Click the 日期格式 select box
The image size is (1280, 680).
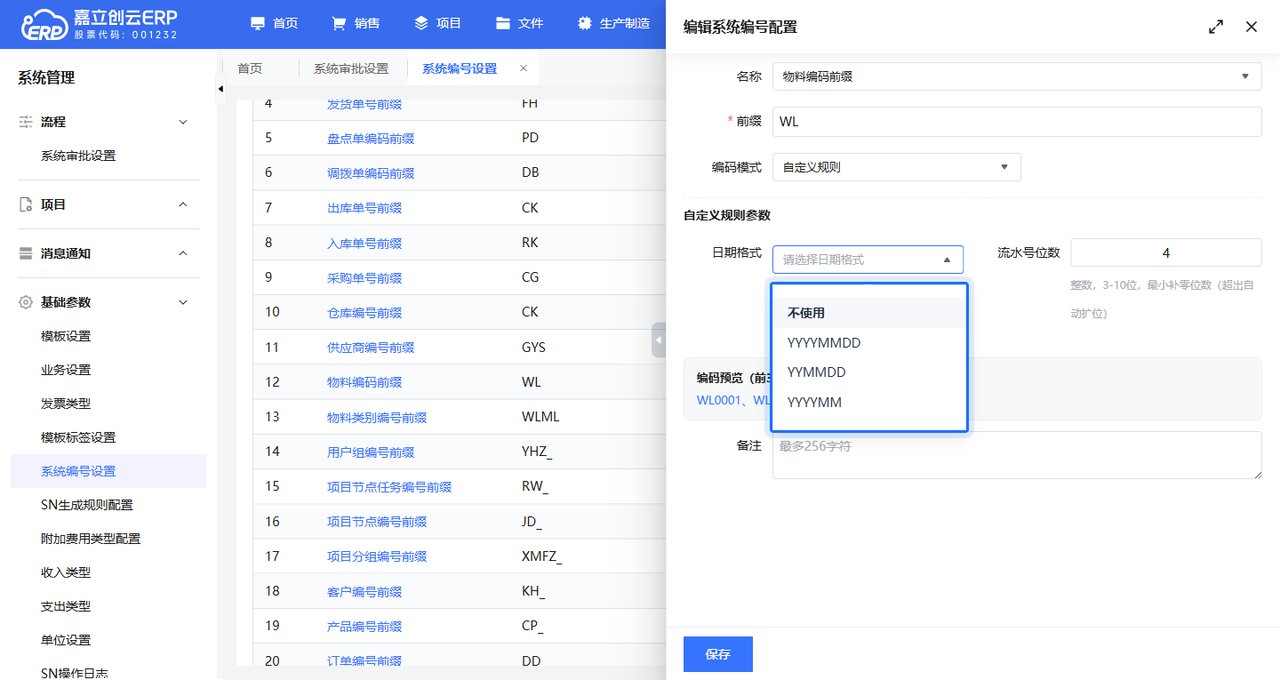click(868, 260)
